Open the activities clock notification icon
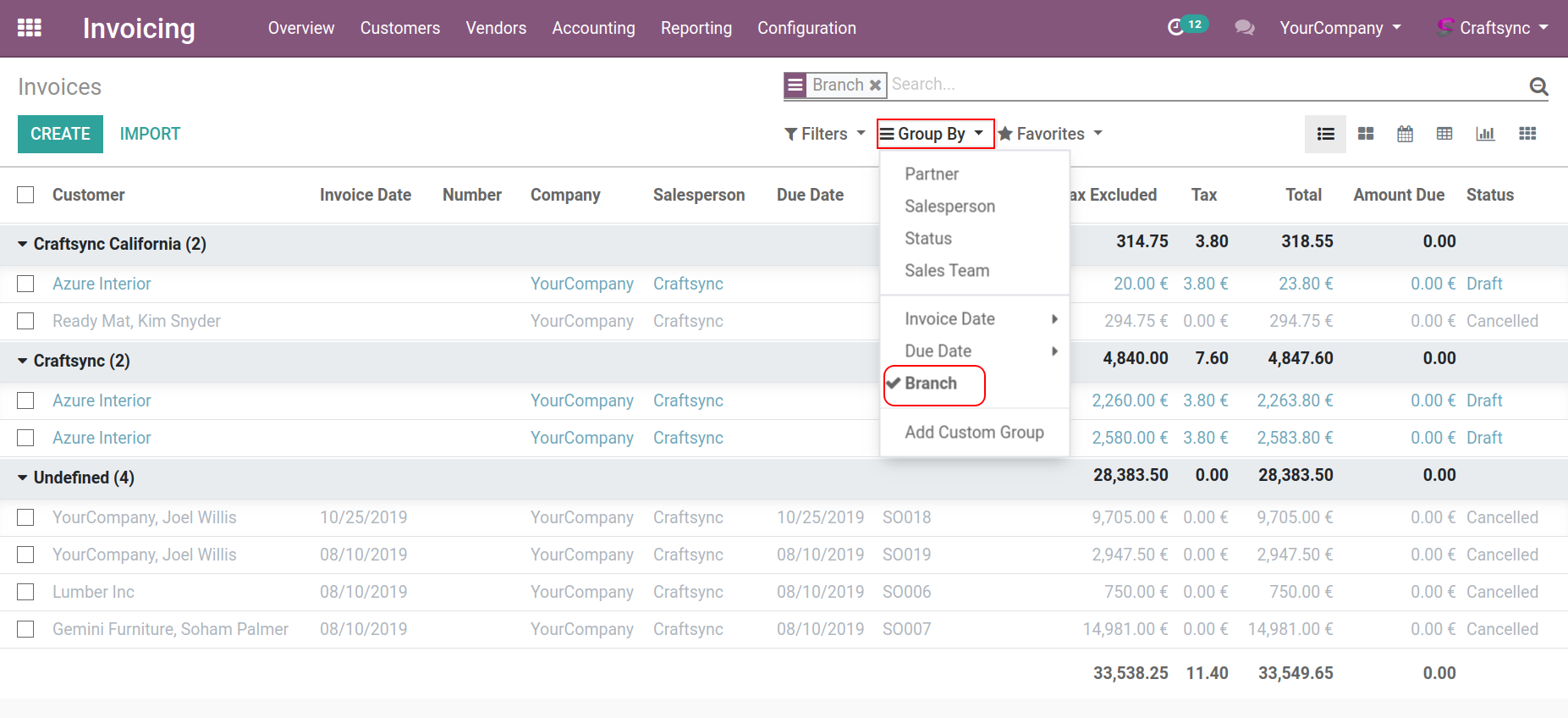Screen dimensions: 1568x718 (1176, 28)
